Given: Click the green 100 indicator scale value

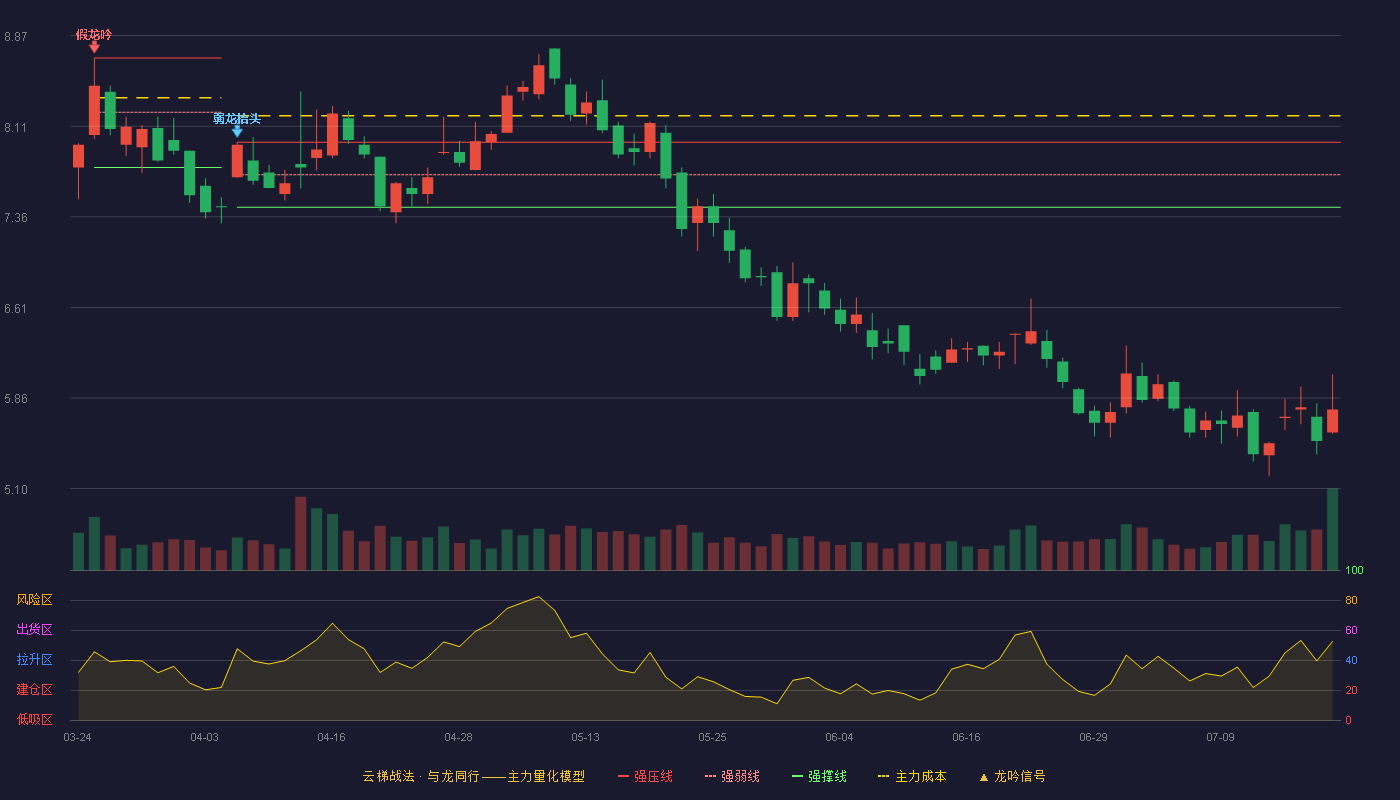Looking at the screenshot, I should pyautogui.click(x=1354, y=570).
